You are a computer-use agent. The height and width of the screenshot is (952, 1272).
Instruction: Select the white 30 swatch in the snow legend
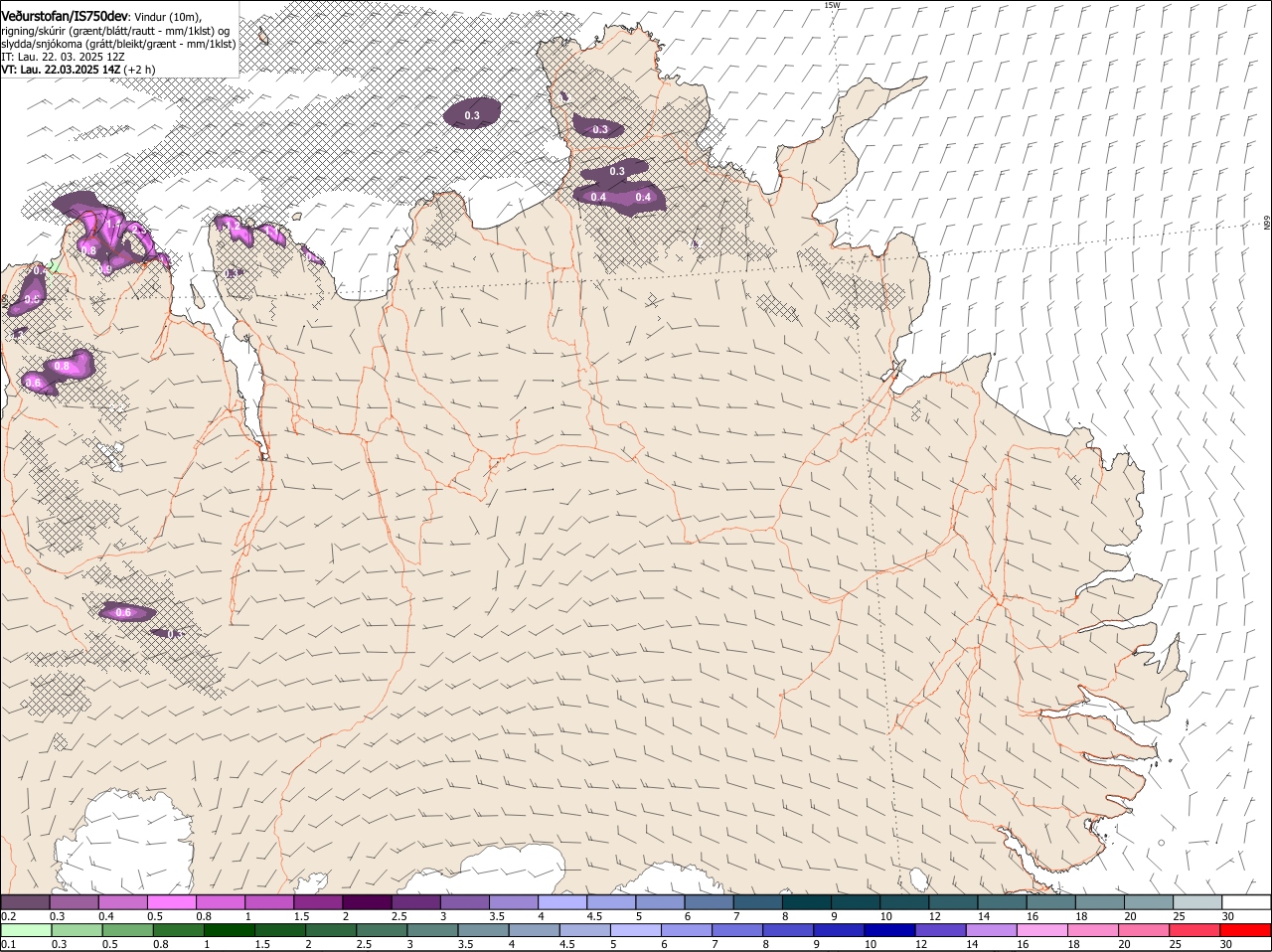(1247, 901)
